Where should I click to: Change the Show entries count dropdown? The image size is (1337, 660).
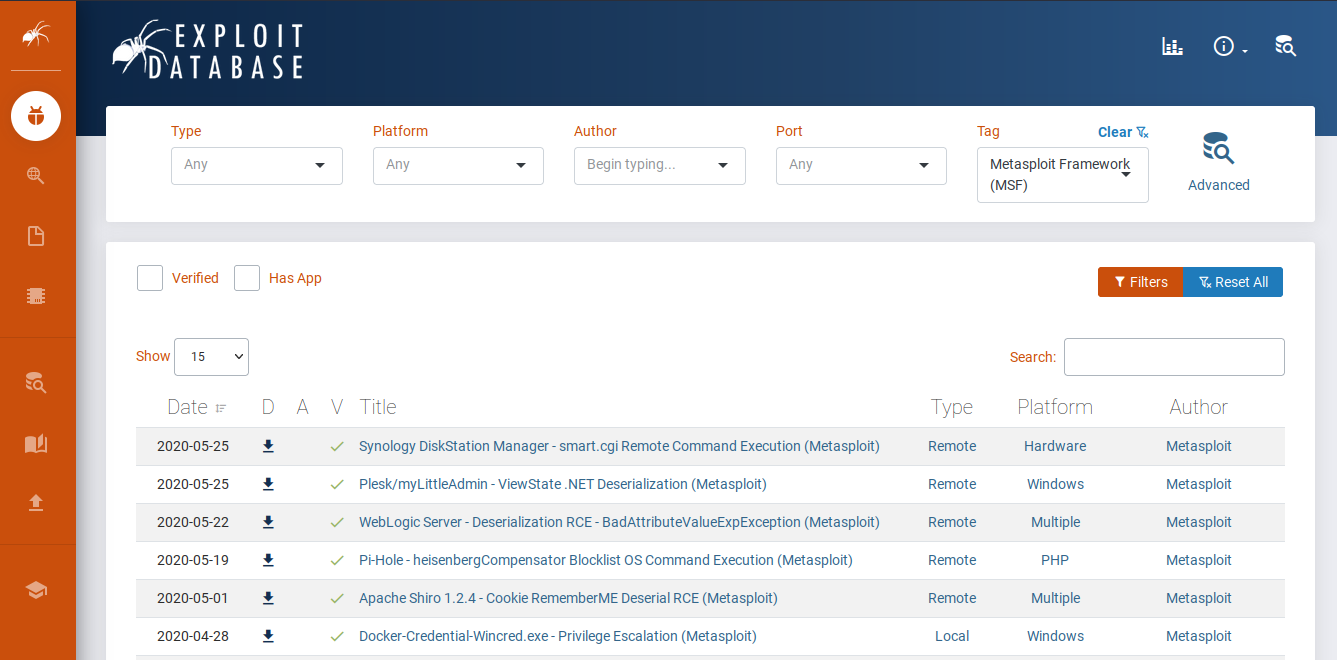tap(211, 357)
